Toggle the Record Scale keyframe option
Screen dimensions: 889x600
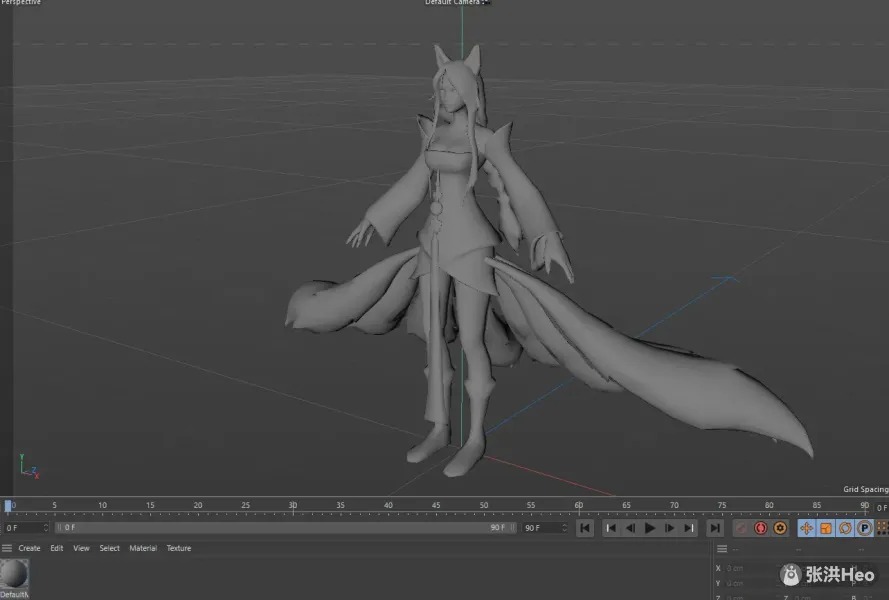pyautogui.click(x=826, y=528)
